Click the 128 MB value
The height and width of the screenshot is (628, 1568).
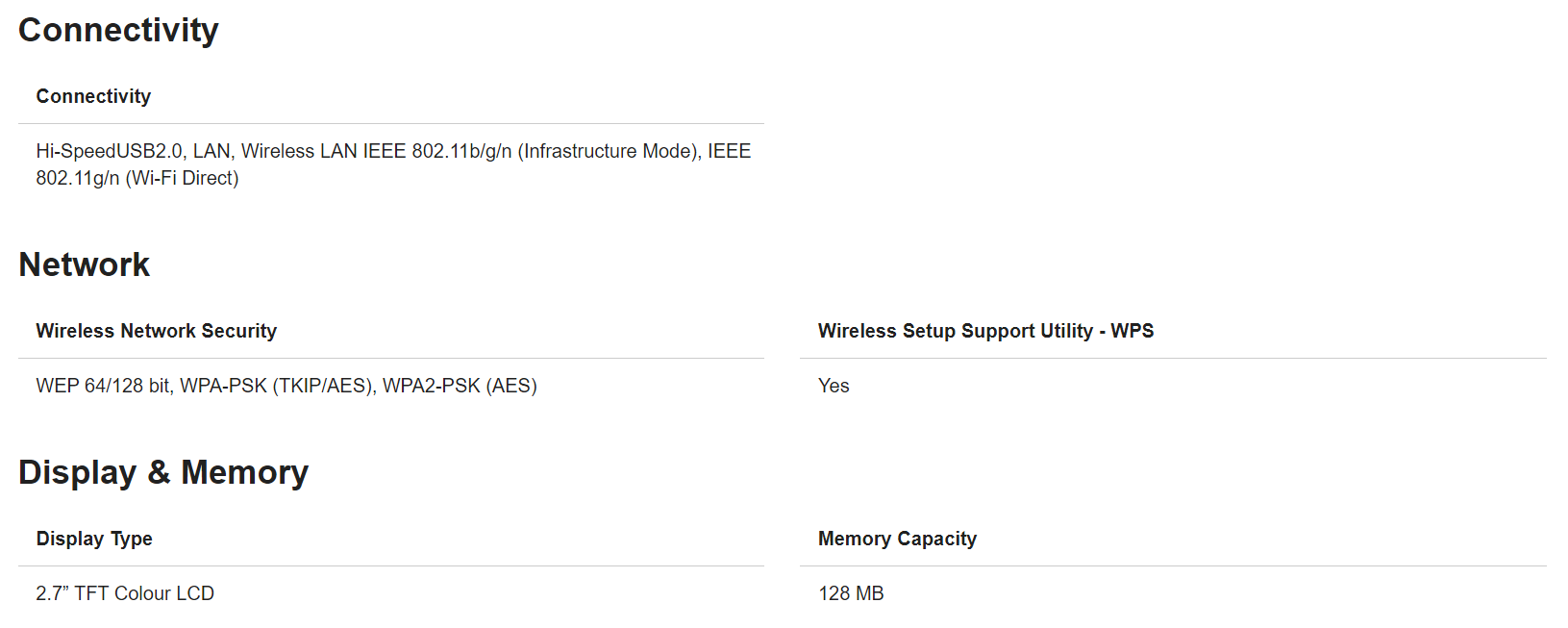point(851,593)
